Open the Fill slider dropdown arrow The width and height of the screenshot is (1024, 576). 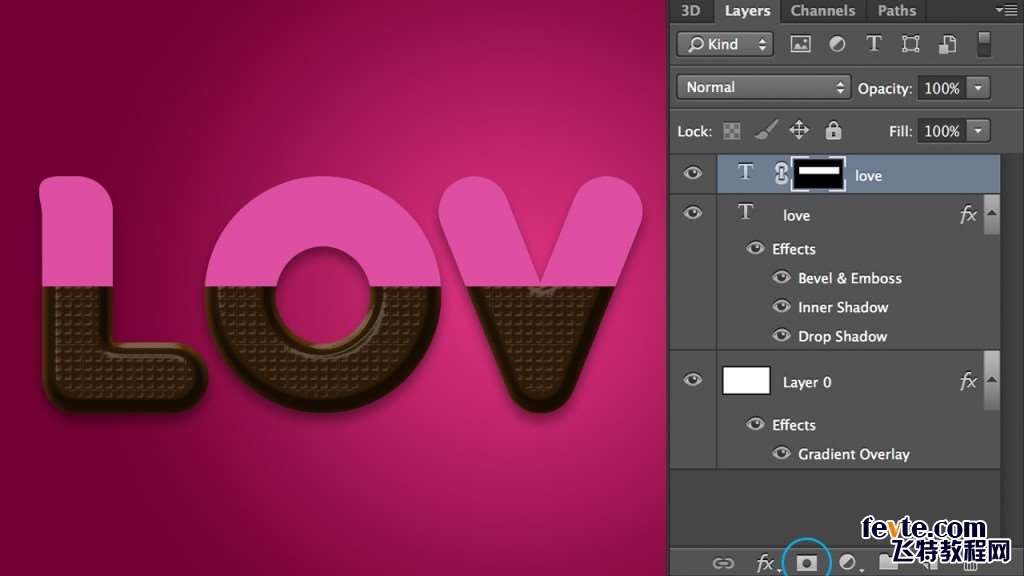[x=978, y=131]
